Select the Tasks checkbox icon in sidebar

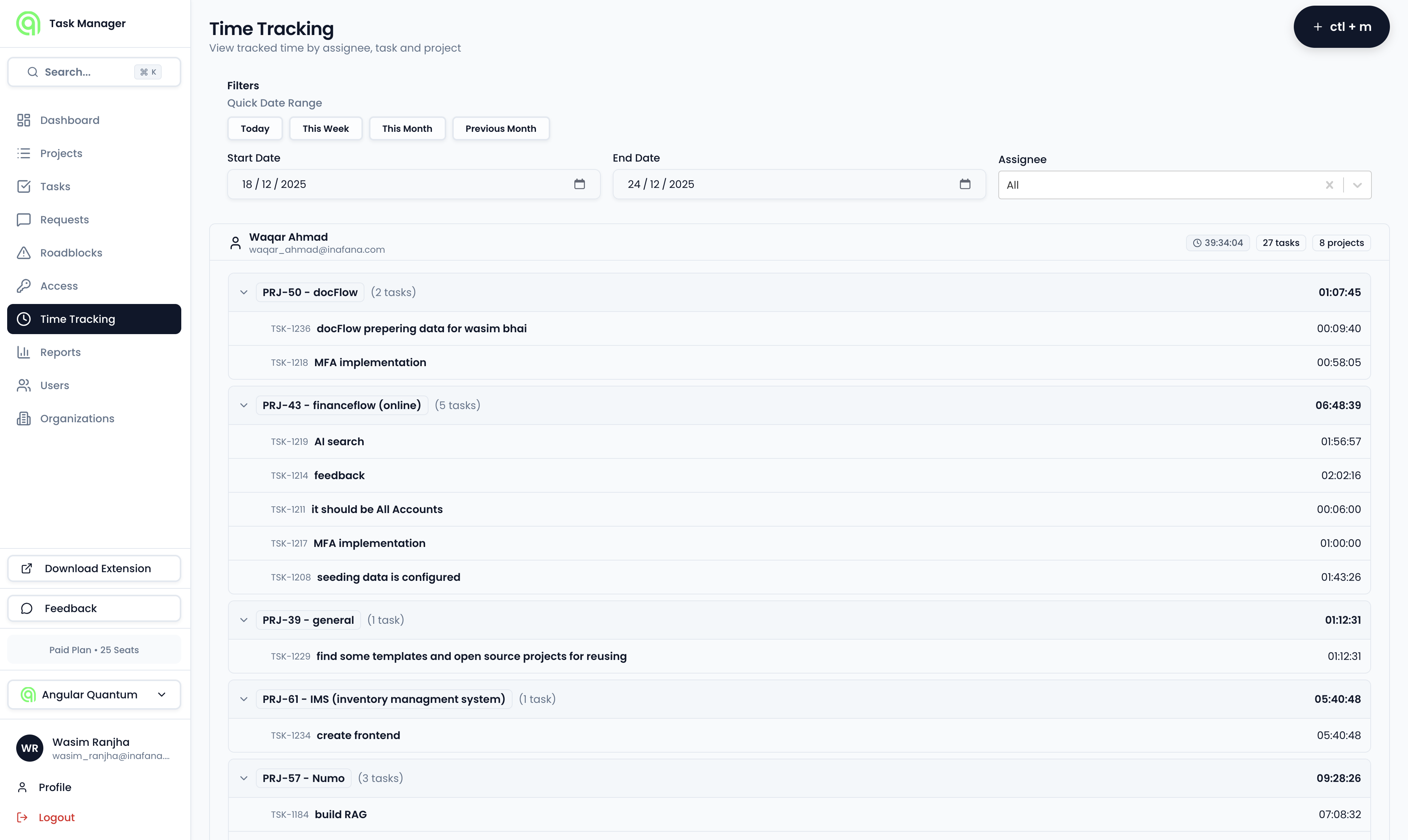point(23,186)
